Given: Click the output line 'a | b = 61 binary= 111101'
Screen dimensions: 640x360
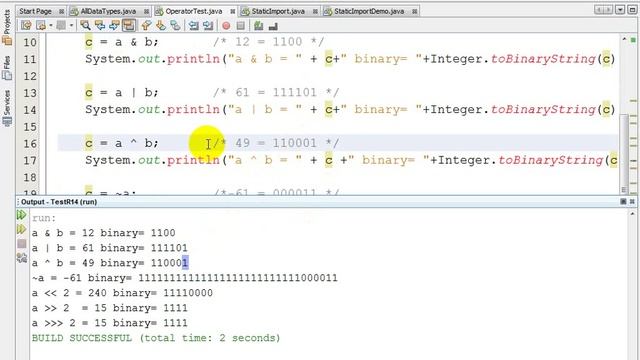Looking at the screenshot, I should coord(110,248).
